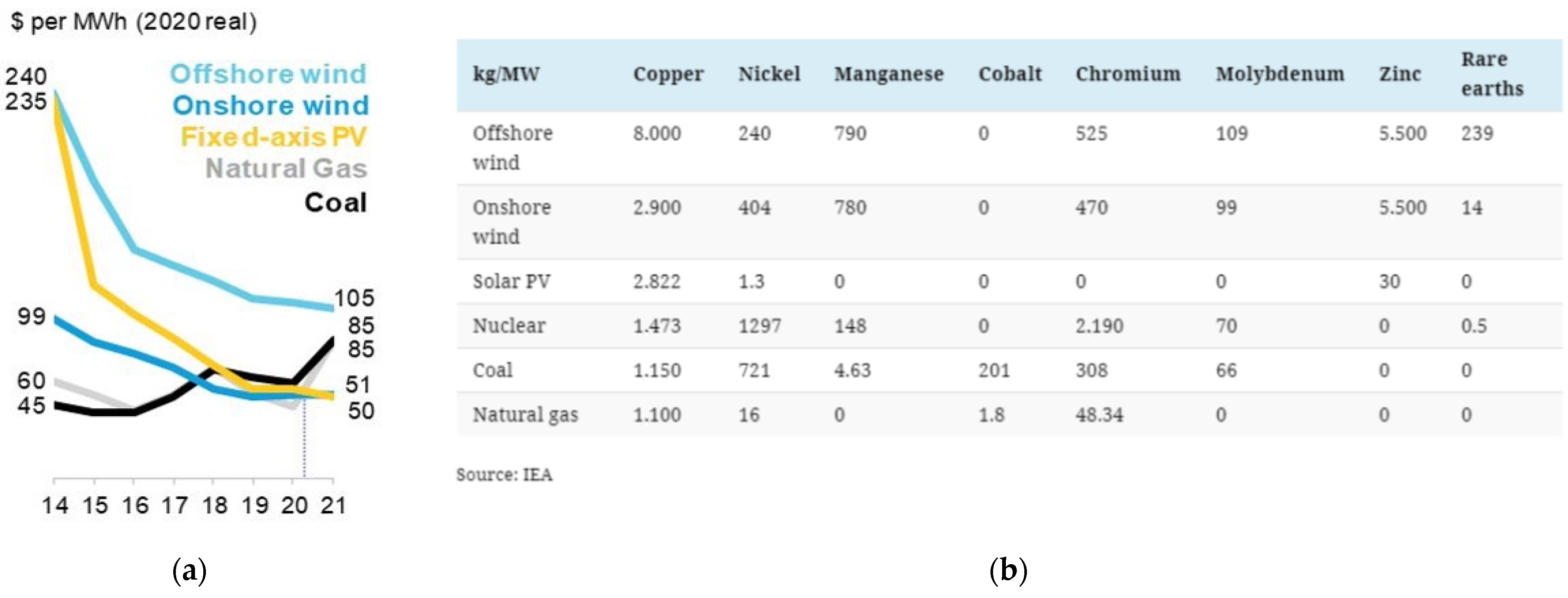This screenshot has height=598, width=1568.
Task: Click the Rare earths column header
Action: click(1491, 74)
